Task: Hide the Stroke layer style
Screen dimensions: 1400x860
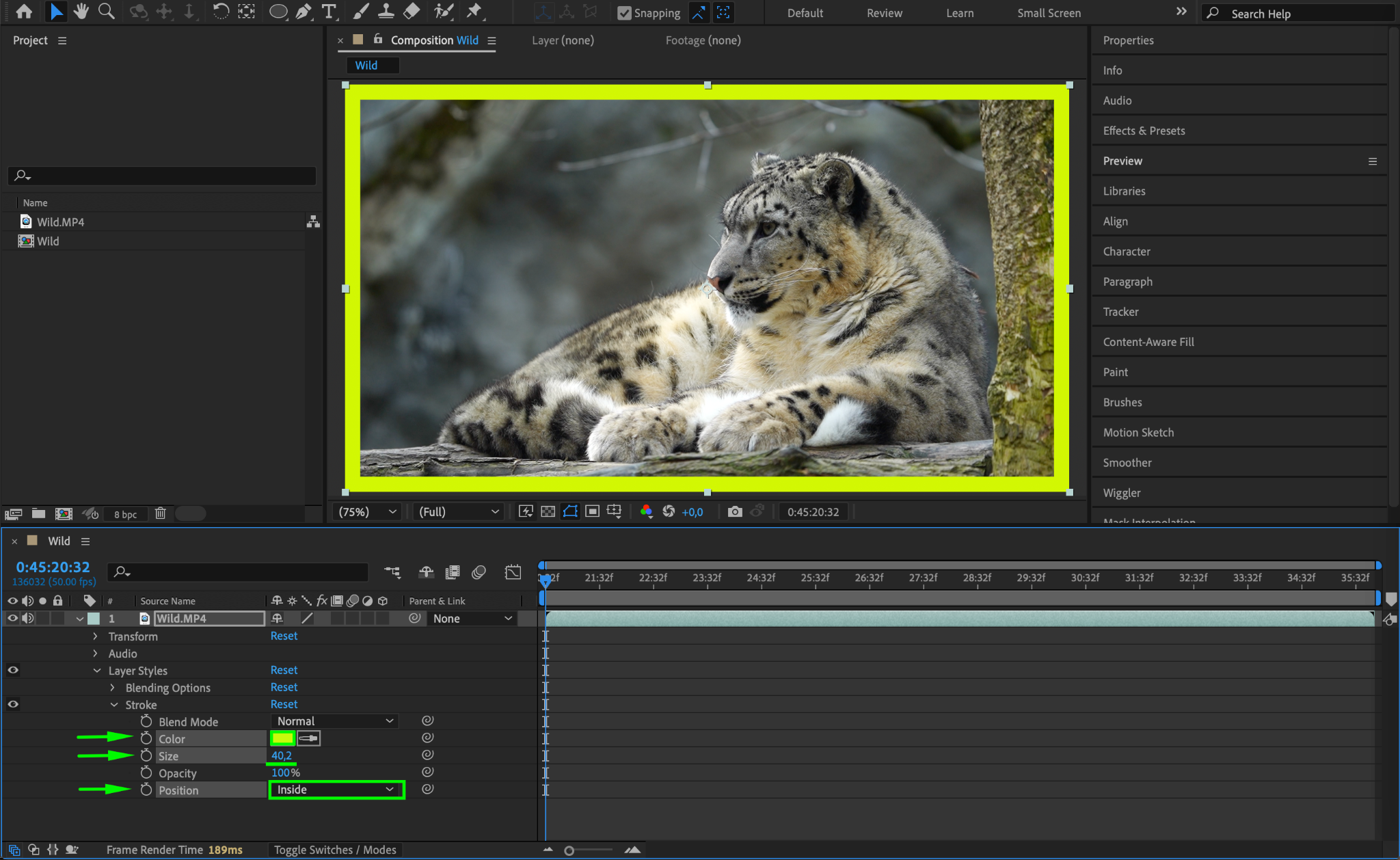Action: click(x=12, y=704)
